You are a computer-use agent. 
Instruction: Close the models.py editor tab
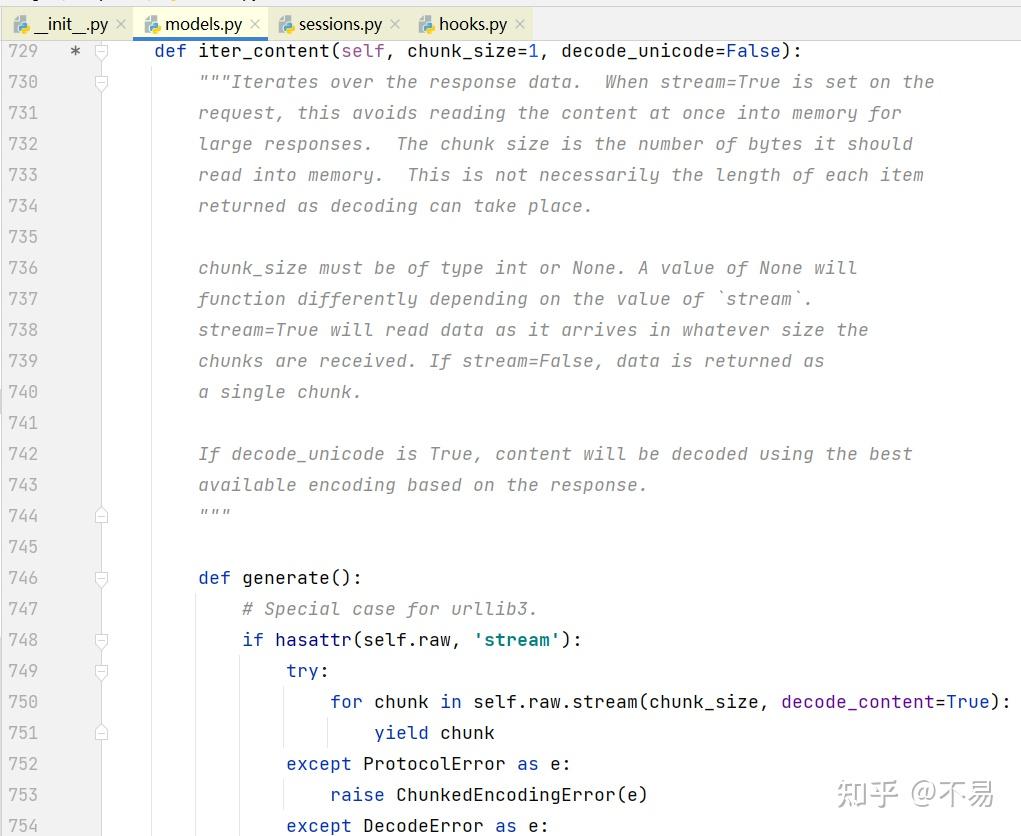point(255,24)
